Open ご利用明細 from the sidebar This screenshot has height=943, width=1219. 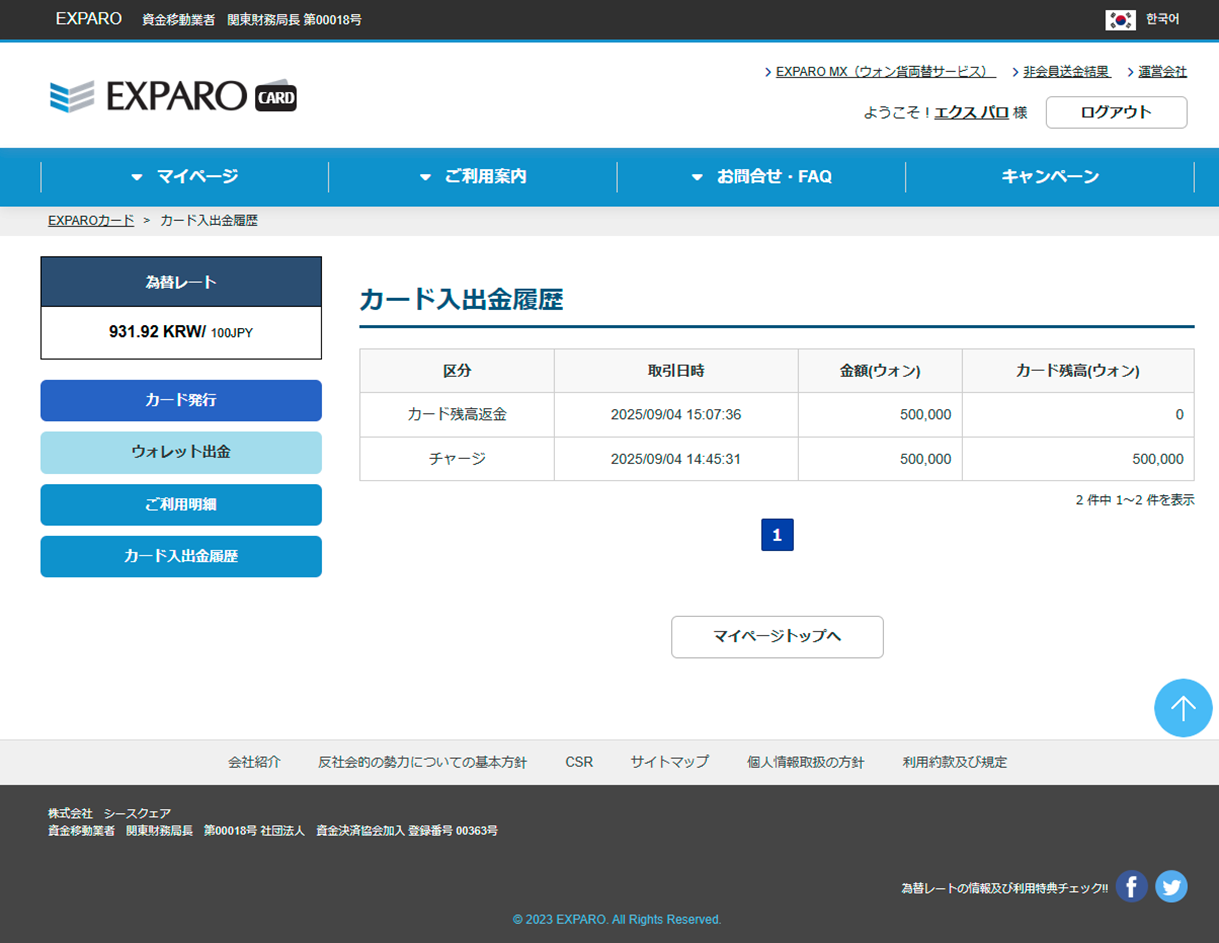[181, 505]
